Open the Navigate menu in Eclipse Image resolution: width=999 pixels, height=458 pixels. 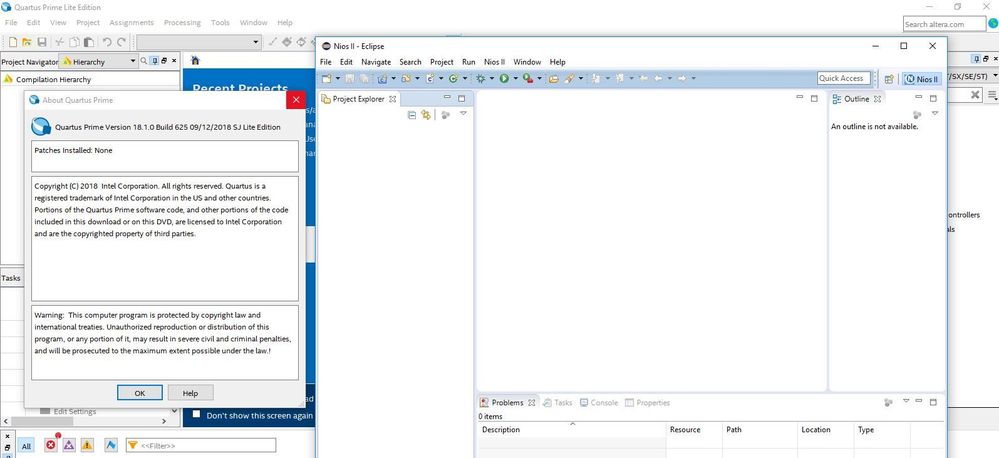pos(376,62)
